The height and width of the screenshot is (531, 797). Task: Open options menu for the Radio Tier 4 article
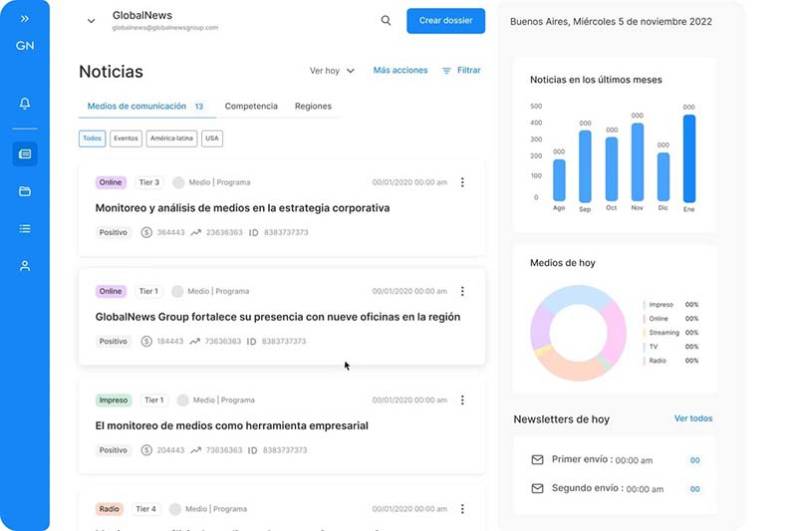pyautogui.click(x=462, y=509)
